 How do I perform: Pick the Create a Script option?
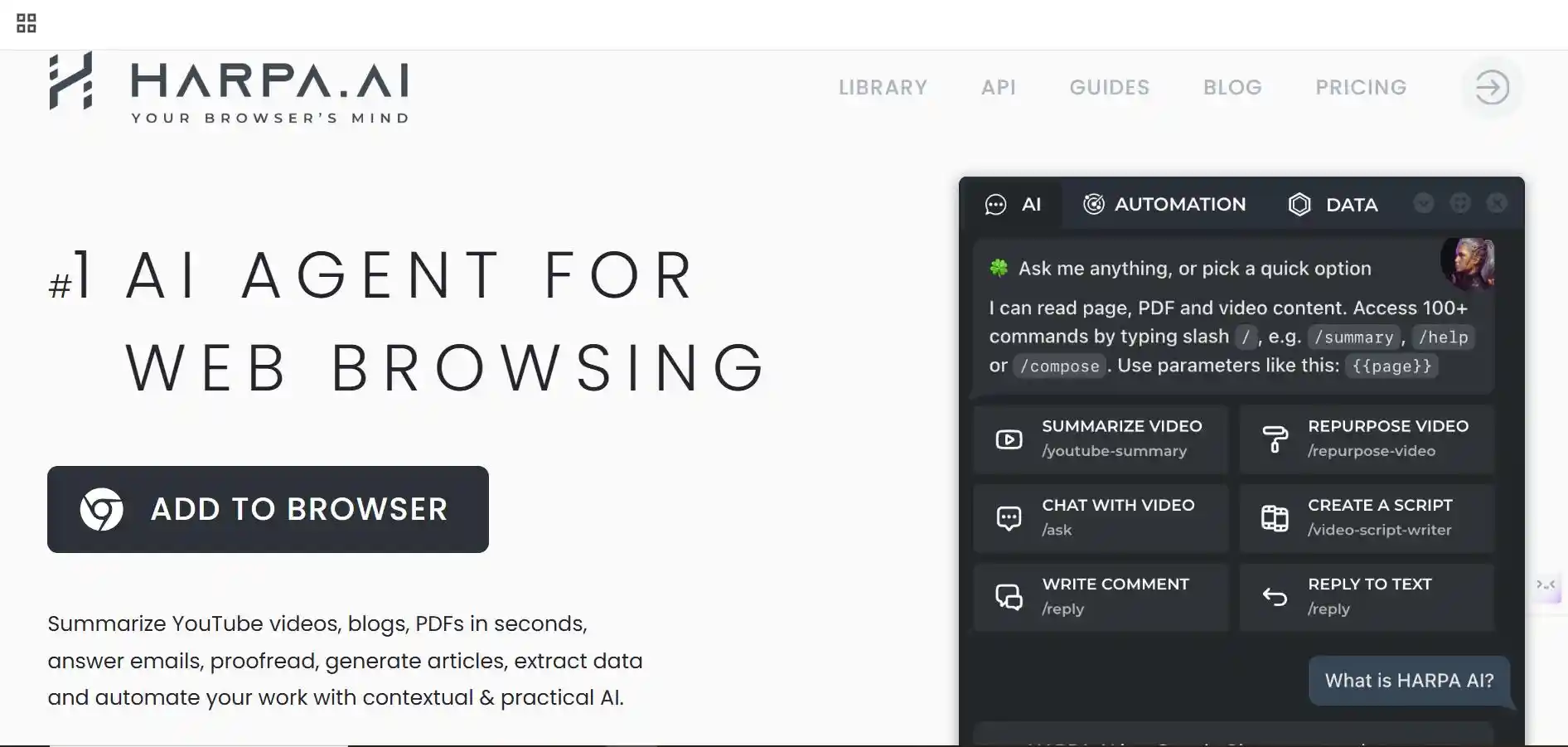click(1367, 517)
